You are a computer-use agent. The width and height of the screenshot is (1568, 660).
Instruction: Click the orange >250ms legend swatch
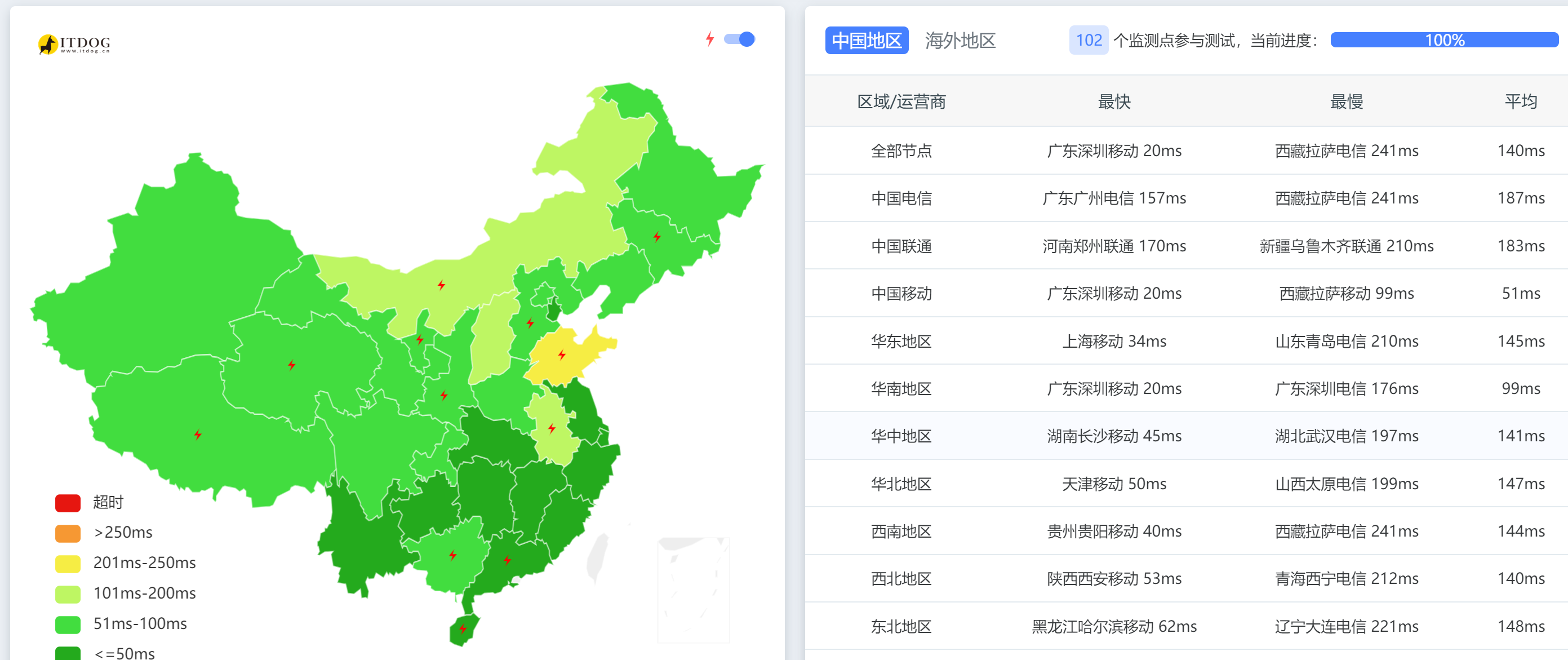click(x=68, y=533)
